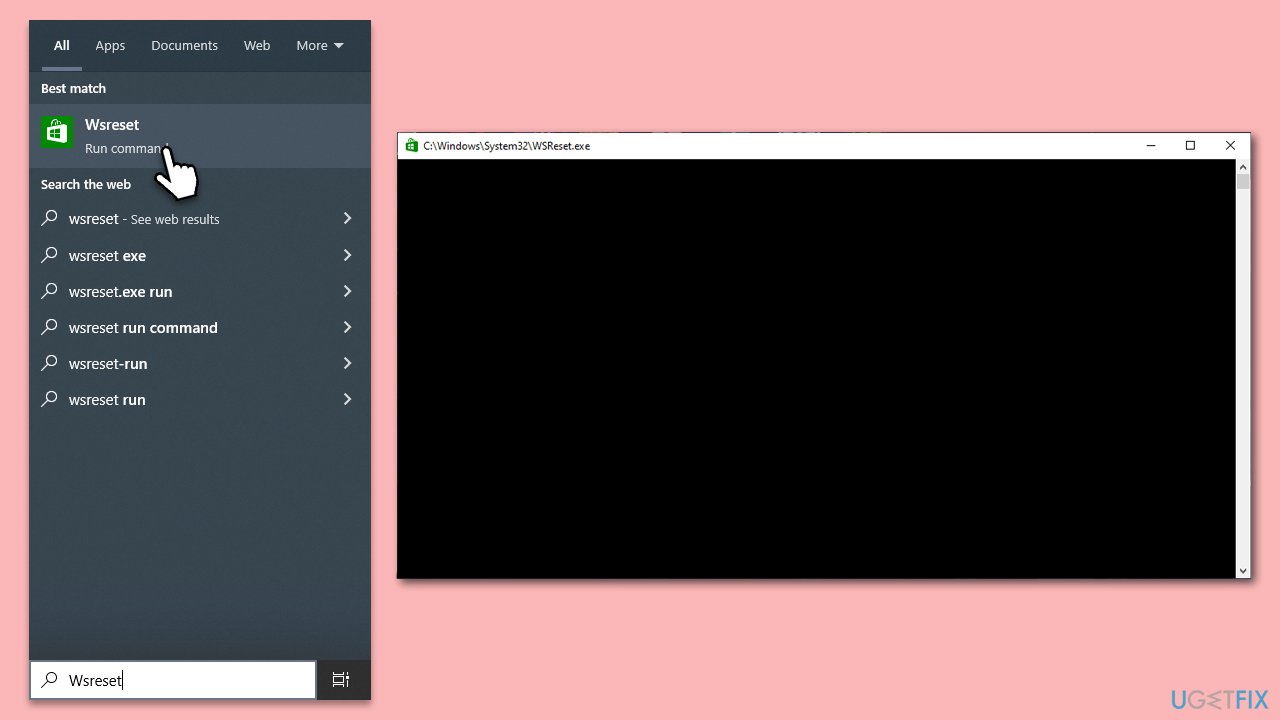Click search icon next to 'wsreset run'
1280x720 pixels.
[x=49, y=399]
